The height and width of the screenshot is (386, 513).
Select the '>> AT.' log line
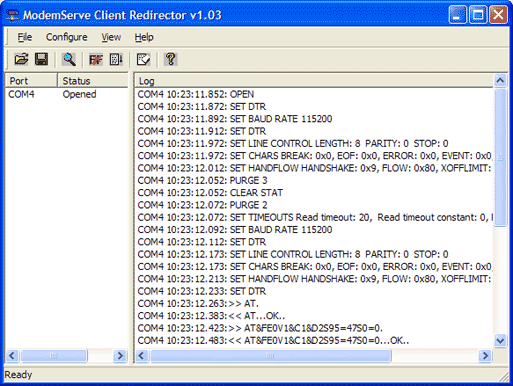pos(198,304)
